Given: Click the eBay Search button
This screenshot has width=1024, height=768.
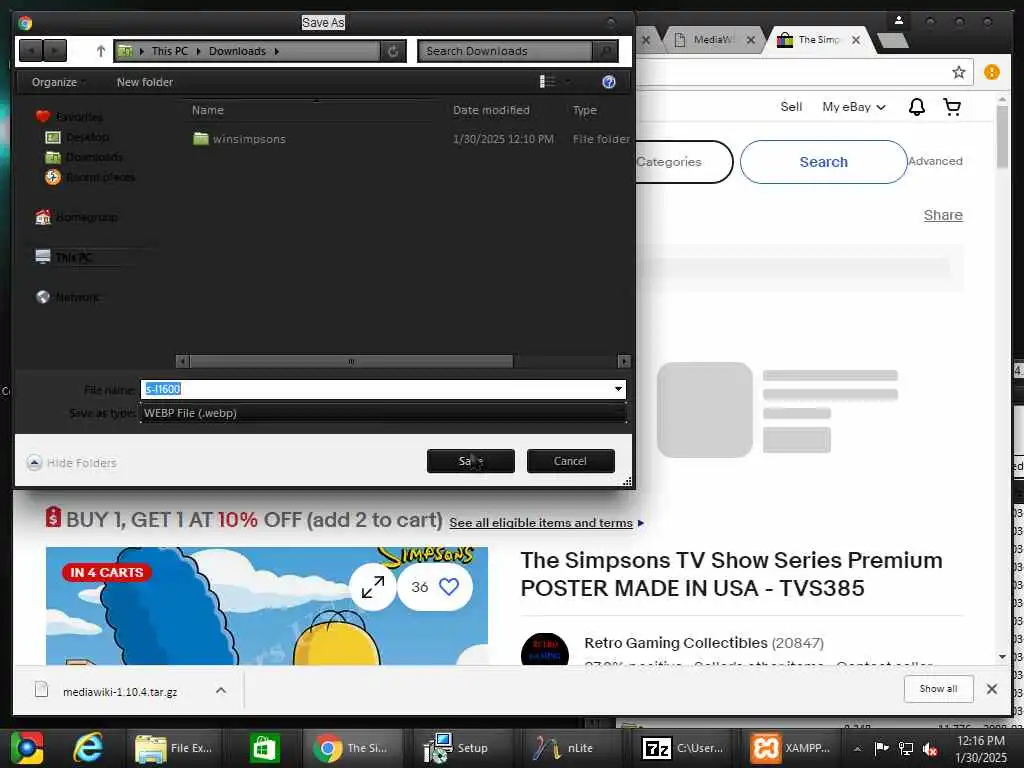Looking at the screenshot, I should tap(824, 162).
